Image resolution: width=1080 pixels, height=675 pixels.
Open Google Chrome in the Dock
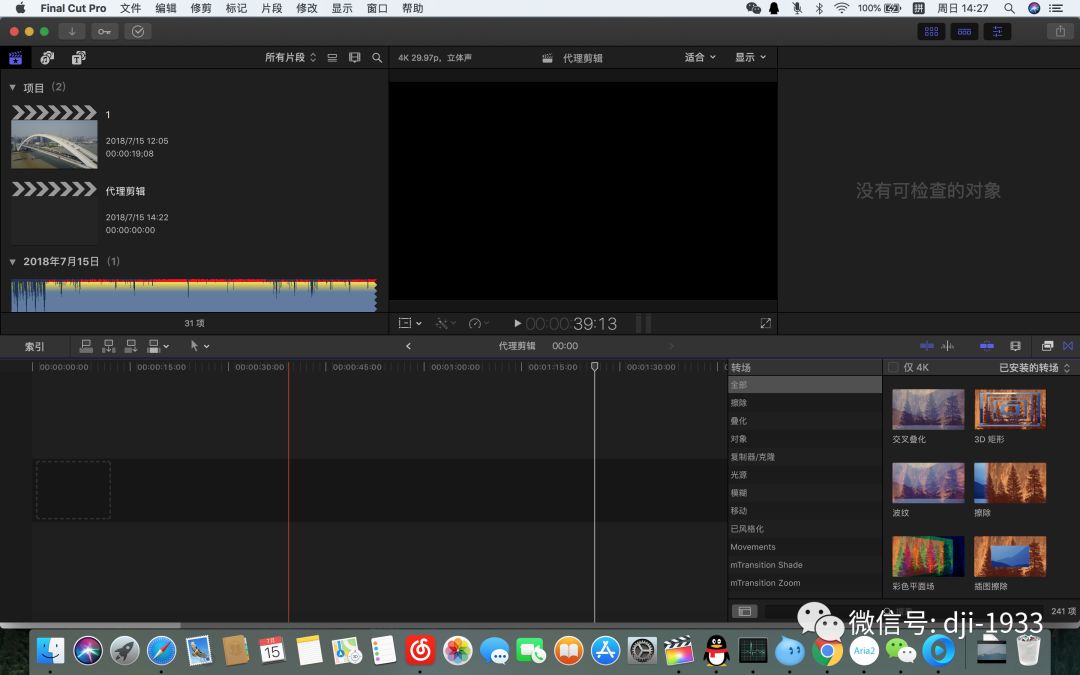(827, 650)
